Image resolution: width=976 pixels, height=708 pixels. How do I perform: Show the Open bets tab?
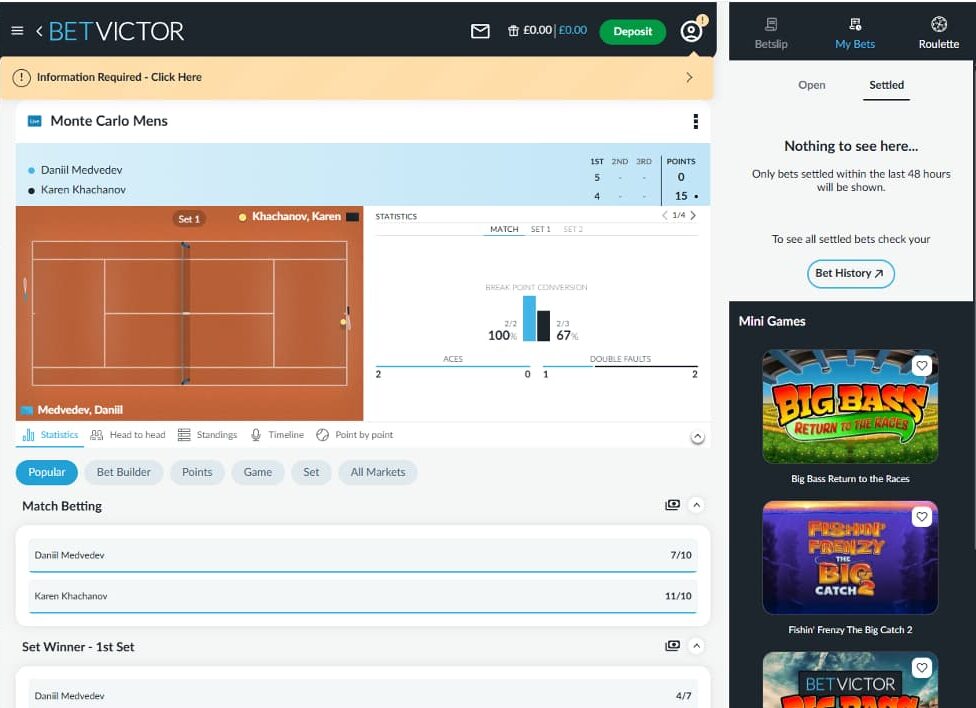[812, 85]
